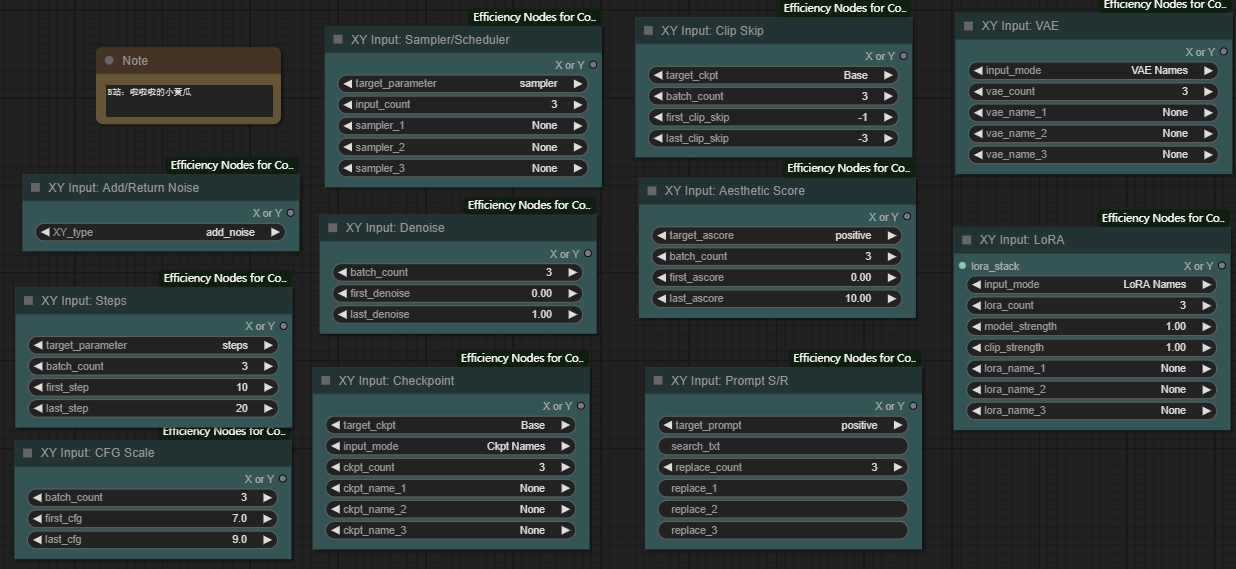Collapse the XY Input: VAE node
Screen dimensions: 1236x569
[x=968, y=26]
